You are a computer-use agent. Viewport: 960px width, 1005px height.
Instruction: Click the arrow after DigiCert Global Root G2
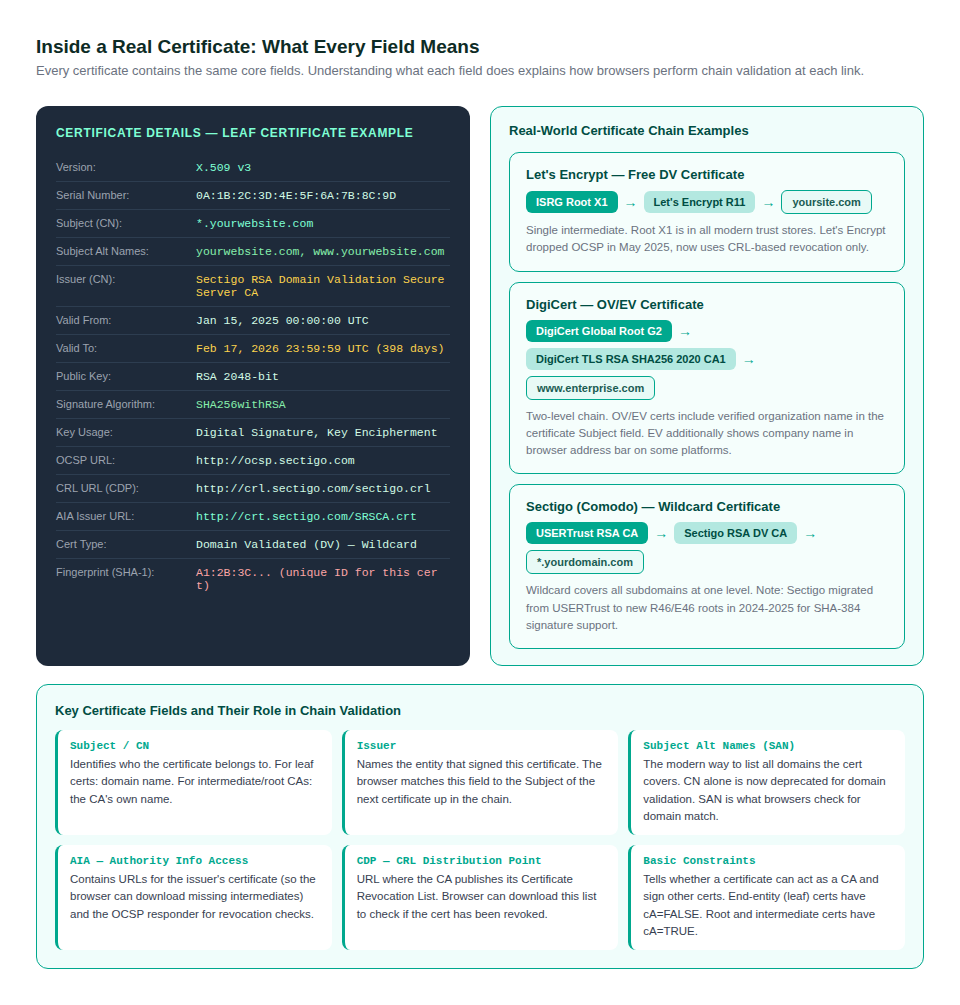point(685,333)
